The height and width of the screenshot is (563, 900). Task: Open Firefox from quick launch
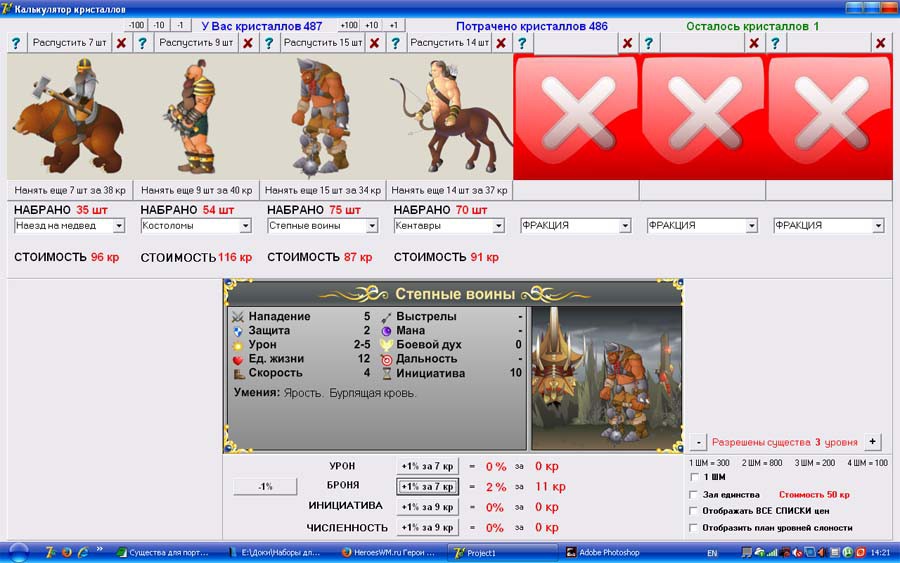coord(67,553)
